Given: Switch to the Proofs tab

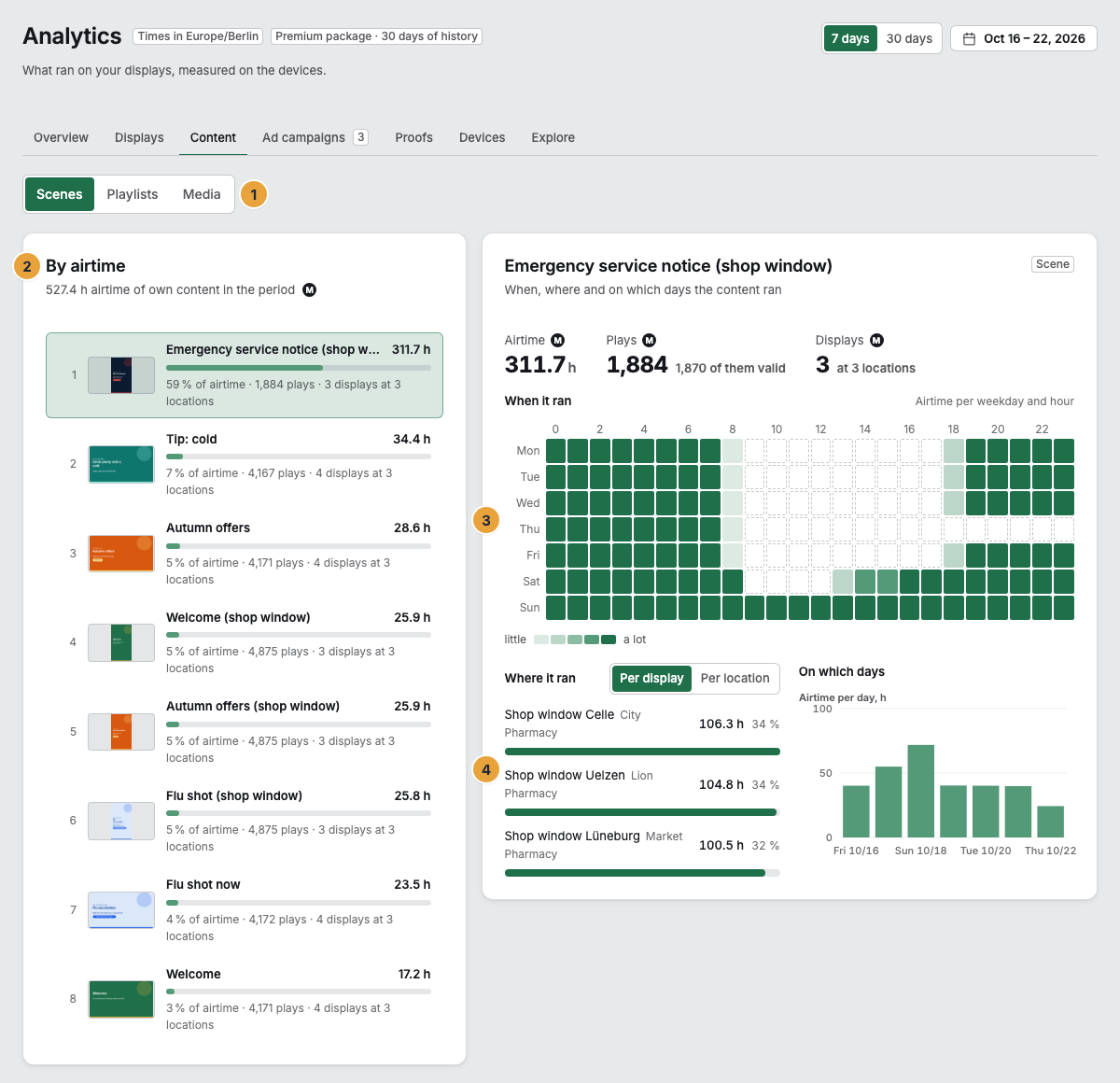Looking at the screenshot, I should (413, 137).
